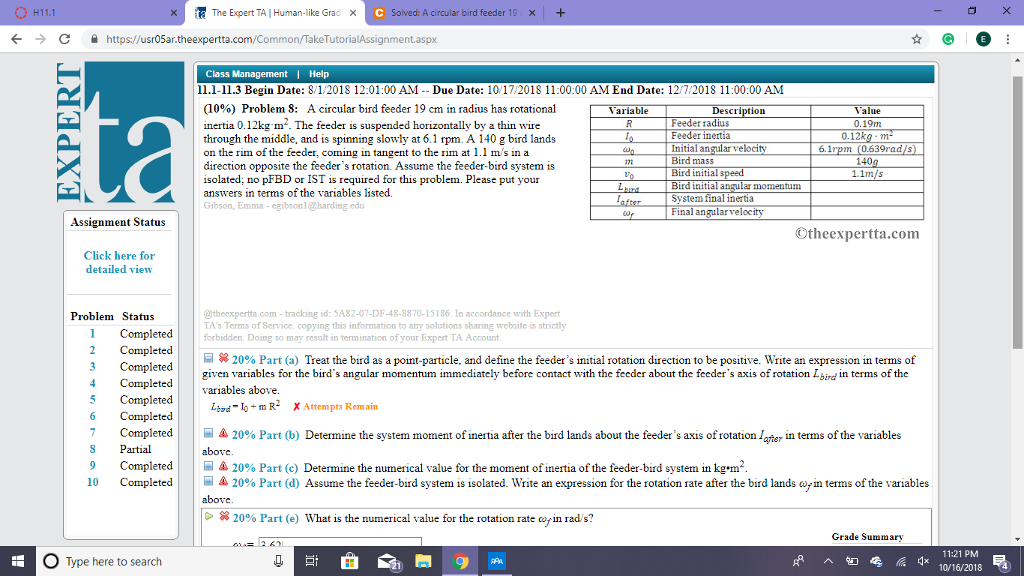
Task: Open problem 1 link
Action: click(92, 334)
